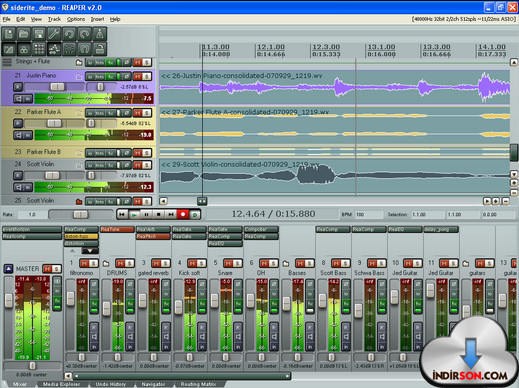Screen dimensions: 519x388
Task: Solo the Justin Piano track
Action: pyautogui.click(x=147, y=77)
